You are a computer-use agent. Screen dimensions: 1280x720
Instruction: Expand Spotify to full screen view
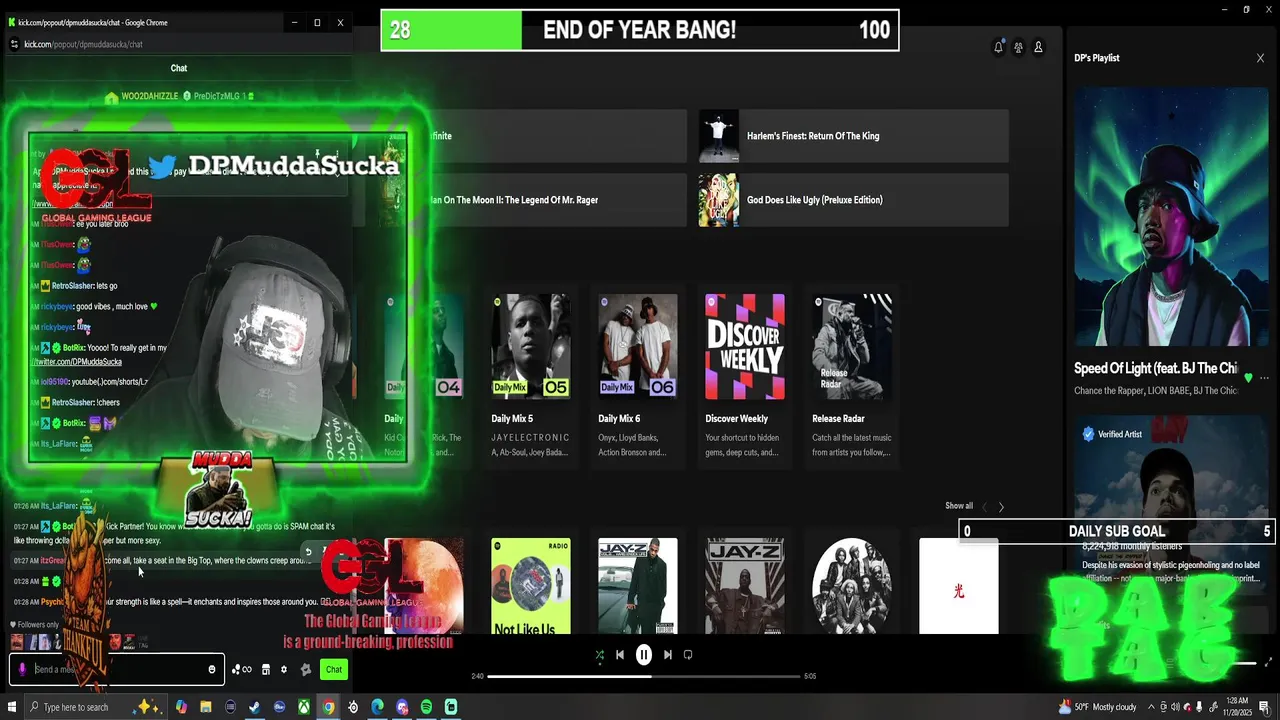click(x=1269, y=662)
